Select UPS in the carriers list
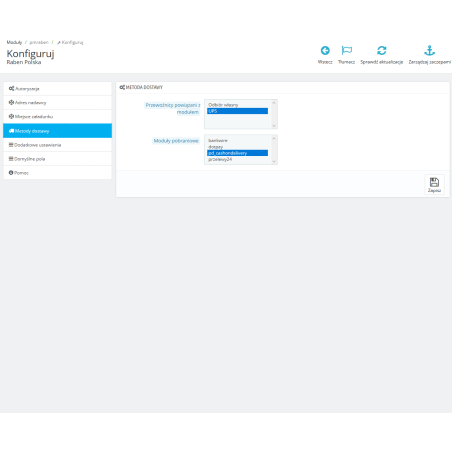The image size is (452, 452). pos(237,111)
